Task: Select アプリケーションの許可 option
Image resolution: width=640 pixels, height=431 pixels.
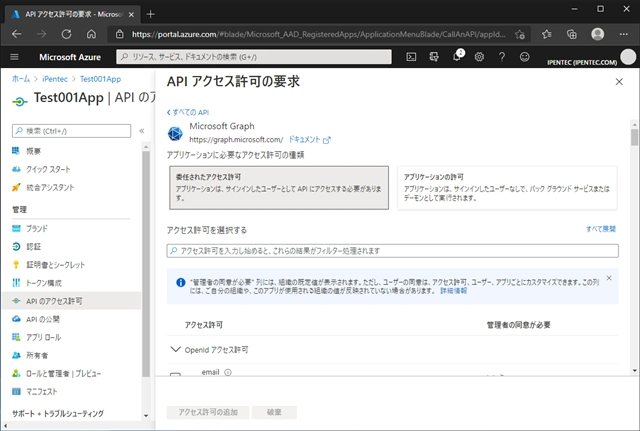Action: [x=507, y=188]
